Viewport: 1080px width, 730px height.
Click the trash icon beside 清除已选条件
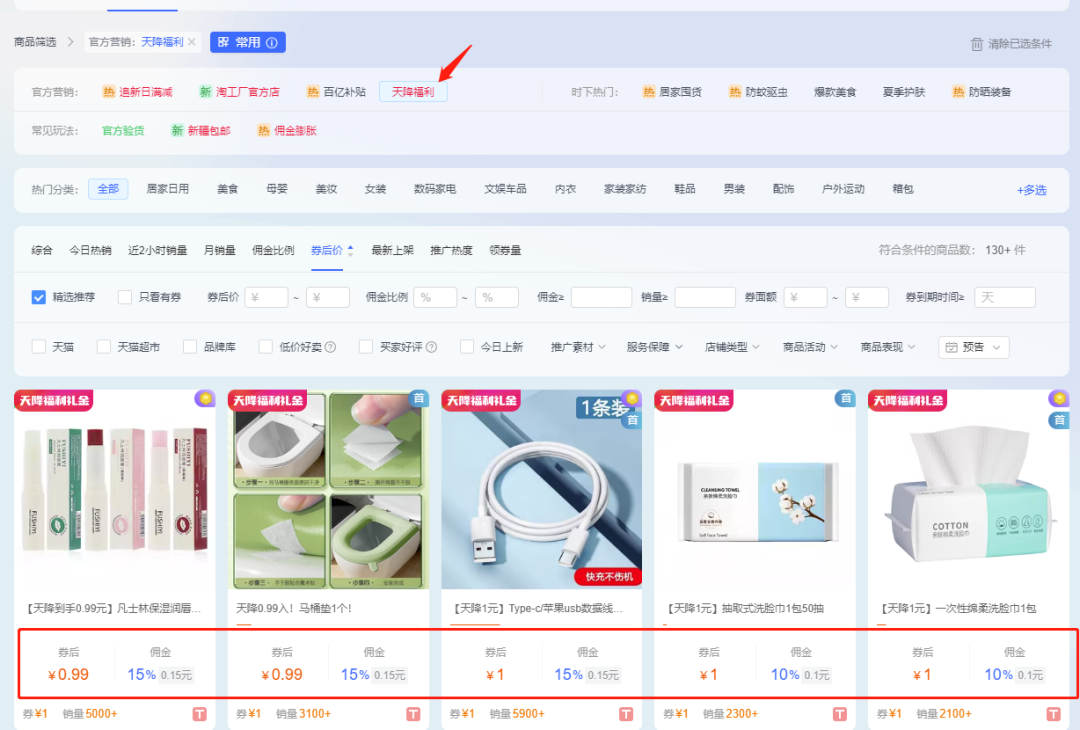pyautogui.click(x=977, y=44)
